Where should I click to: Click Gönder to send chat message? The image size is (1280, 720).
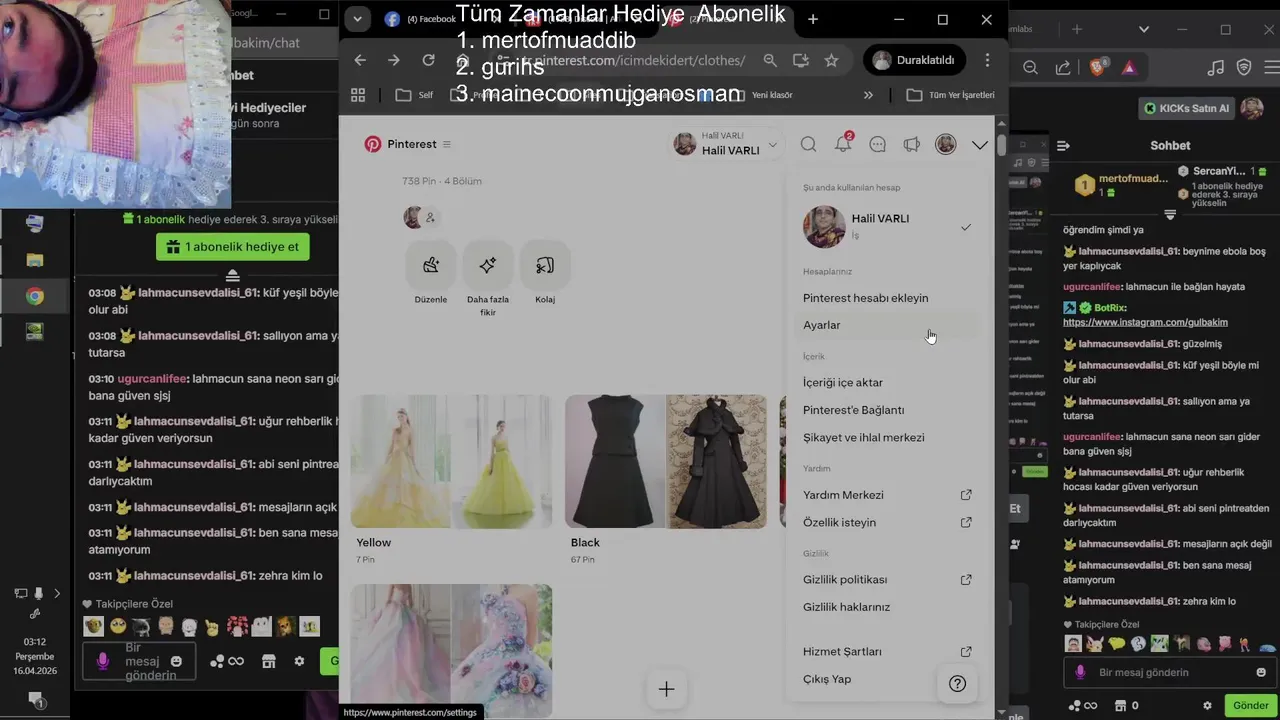1250,705
